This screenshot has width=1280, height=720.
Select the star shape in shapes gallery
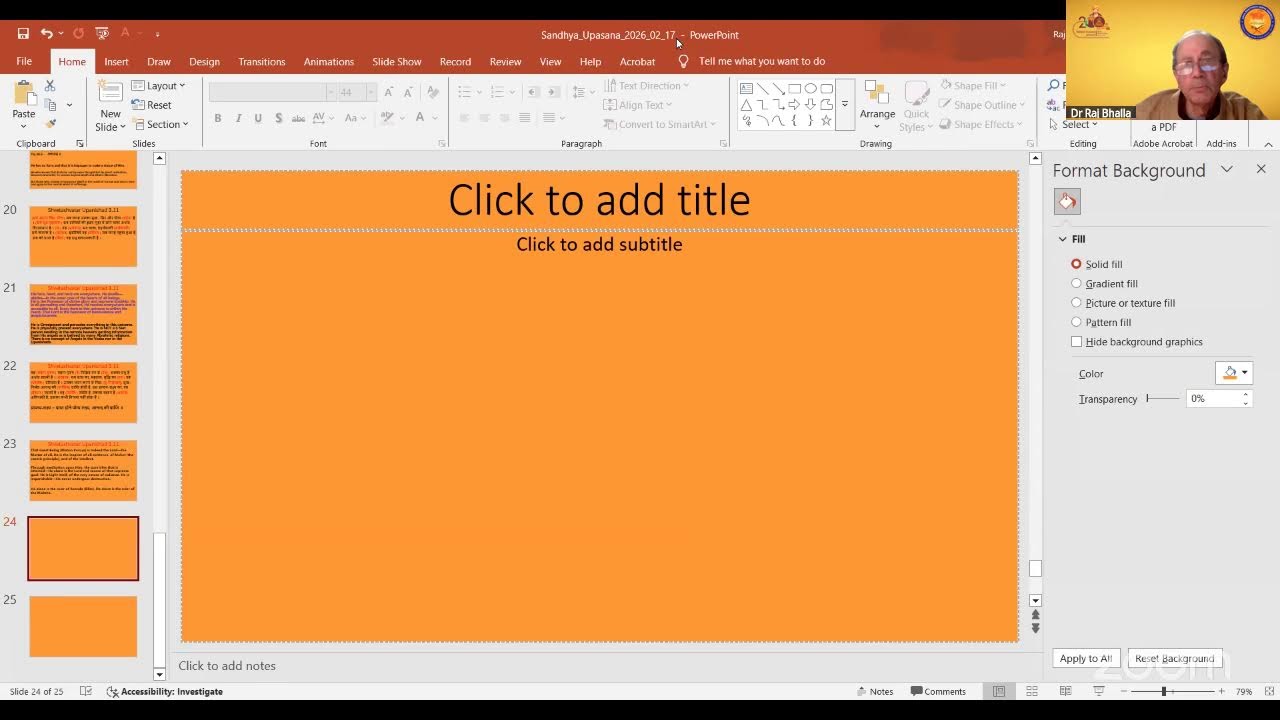tap(826, 120)
